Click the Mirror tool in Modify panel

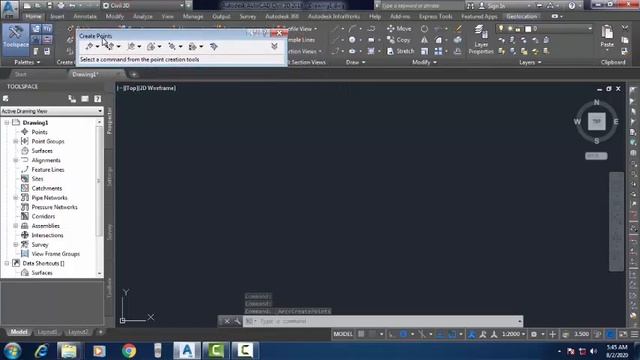[x=424, y=40]
